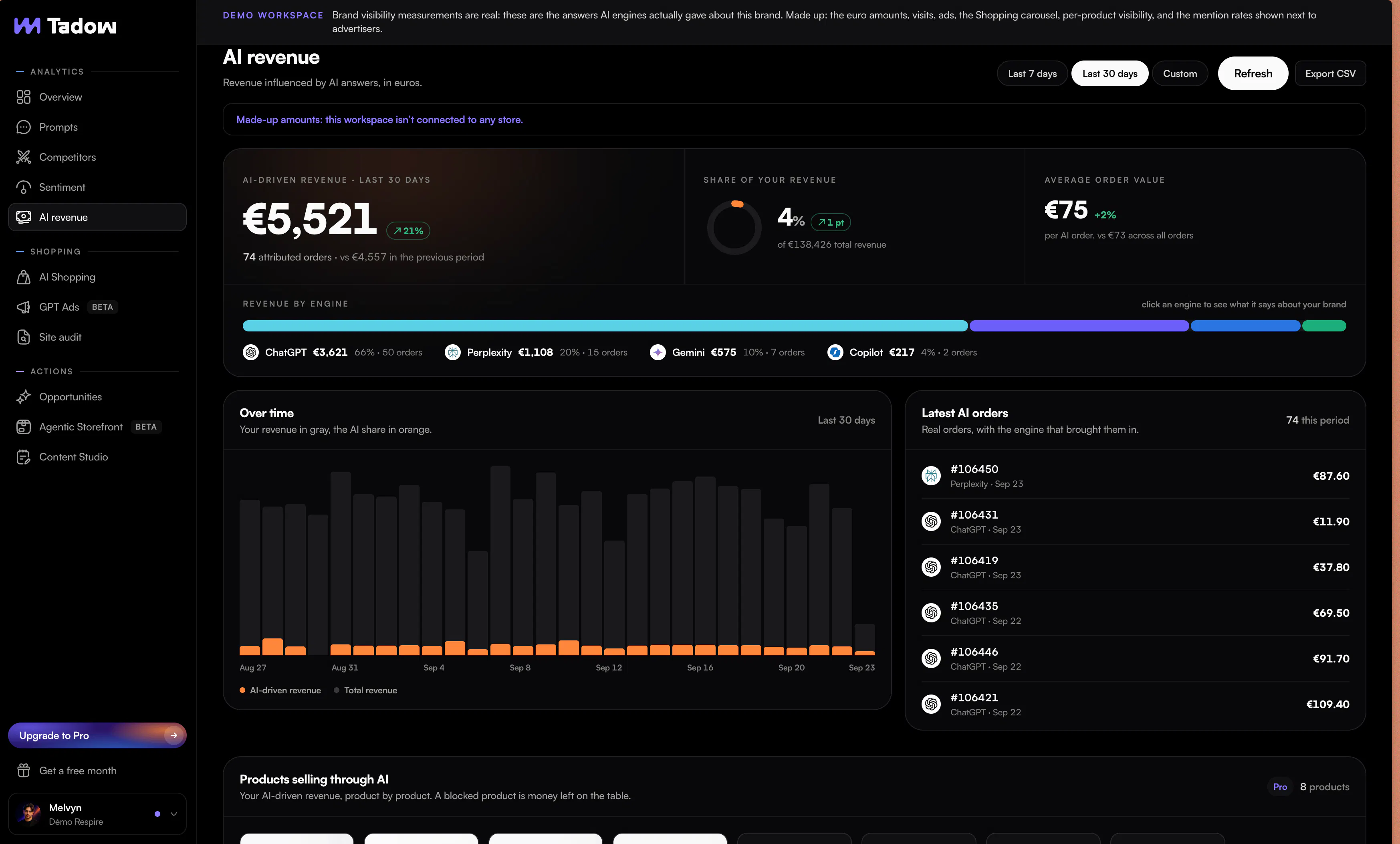Click Perplexity engine icon in revenue legend
The width and height of the screenshot is (1400, 844).
452,352
